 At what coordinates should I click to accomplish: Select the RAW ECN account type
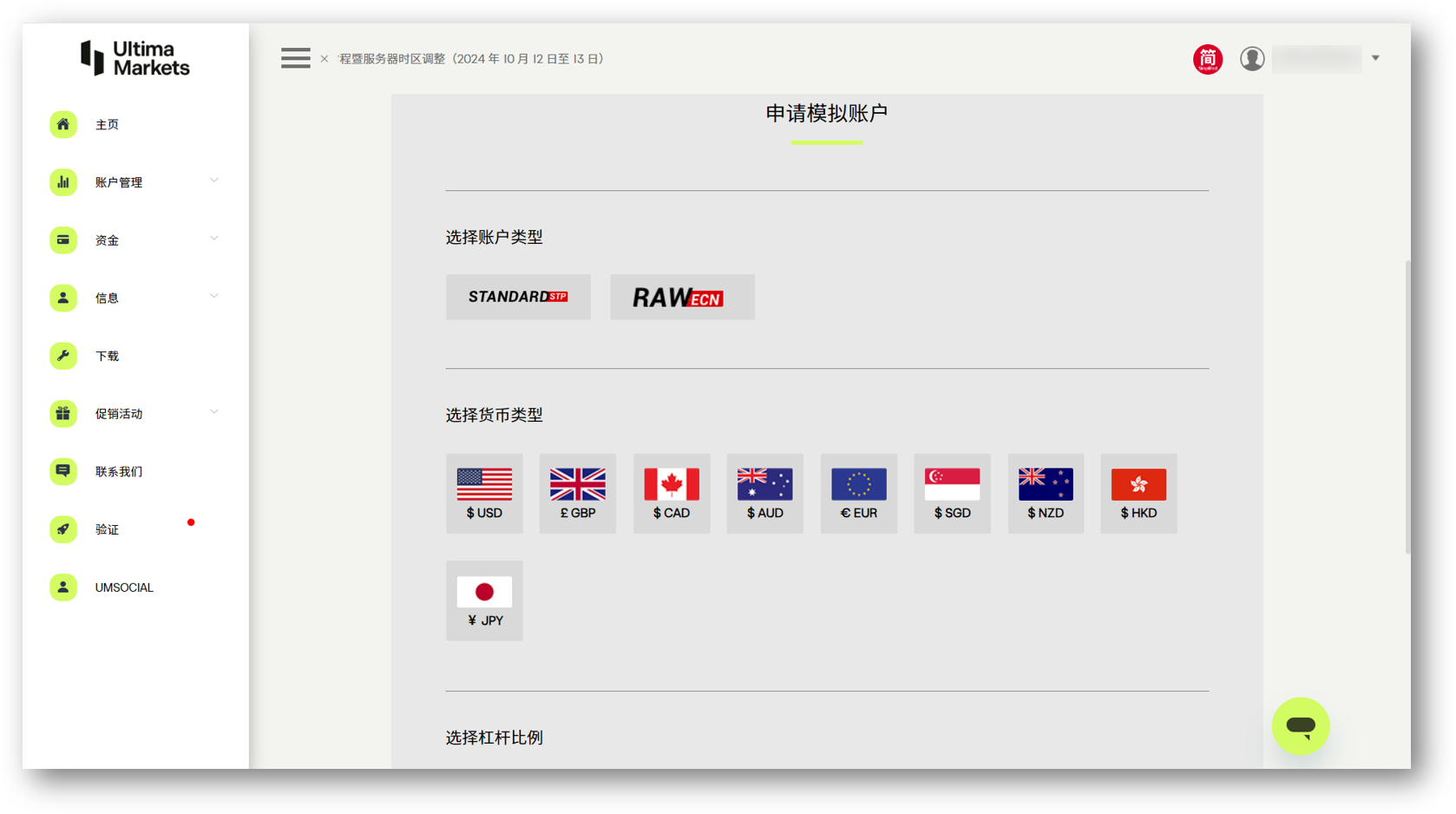[682, 297]
